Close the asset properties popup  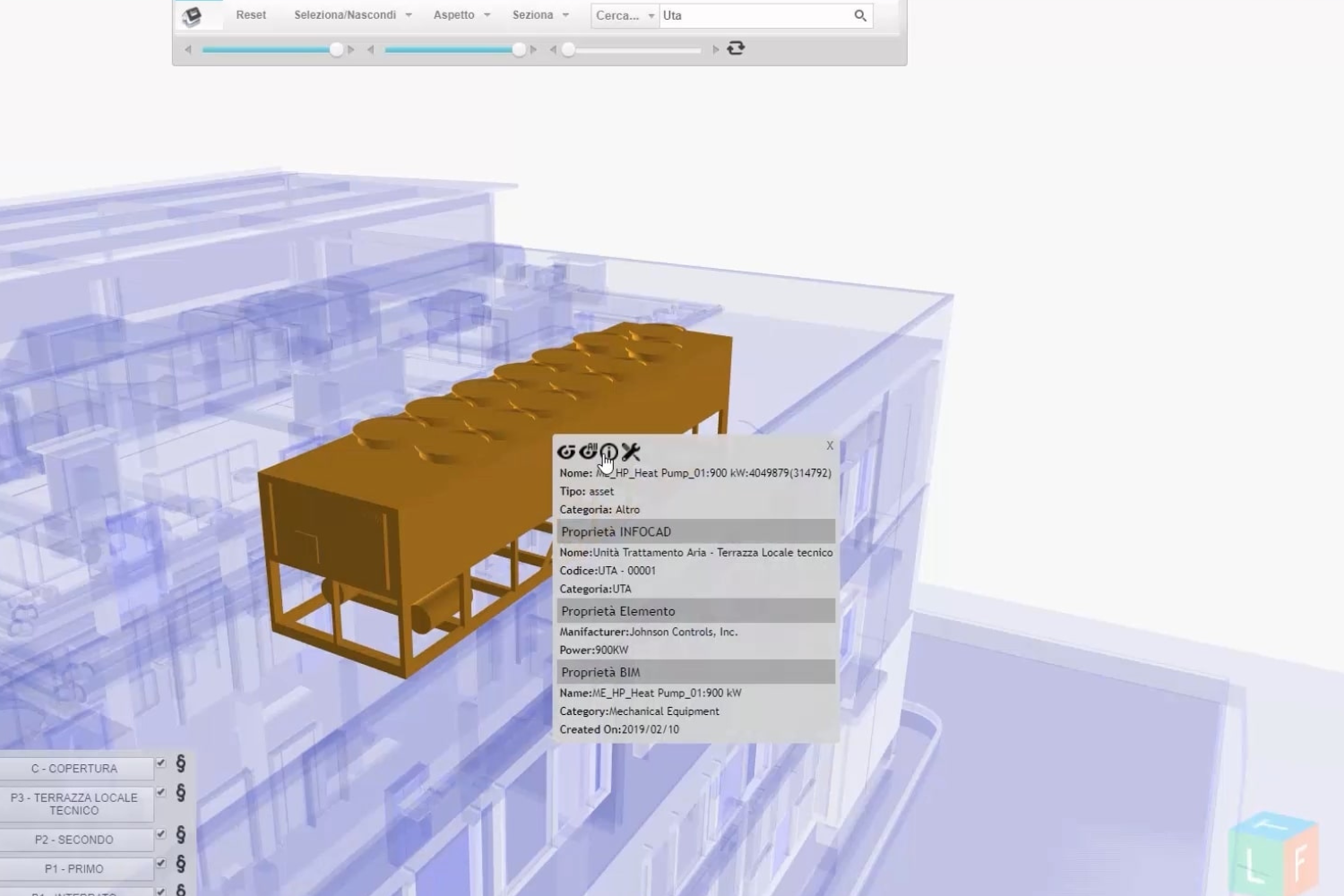[x=830, y=445]
